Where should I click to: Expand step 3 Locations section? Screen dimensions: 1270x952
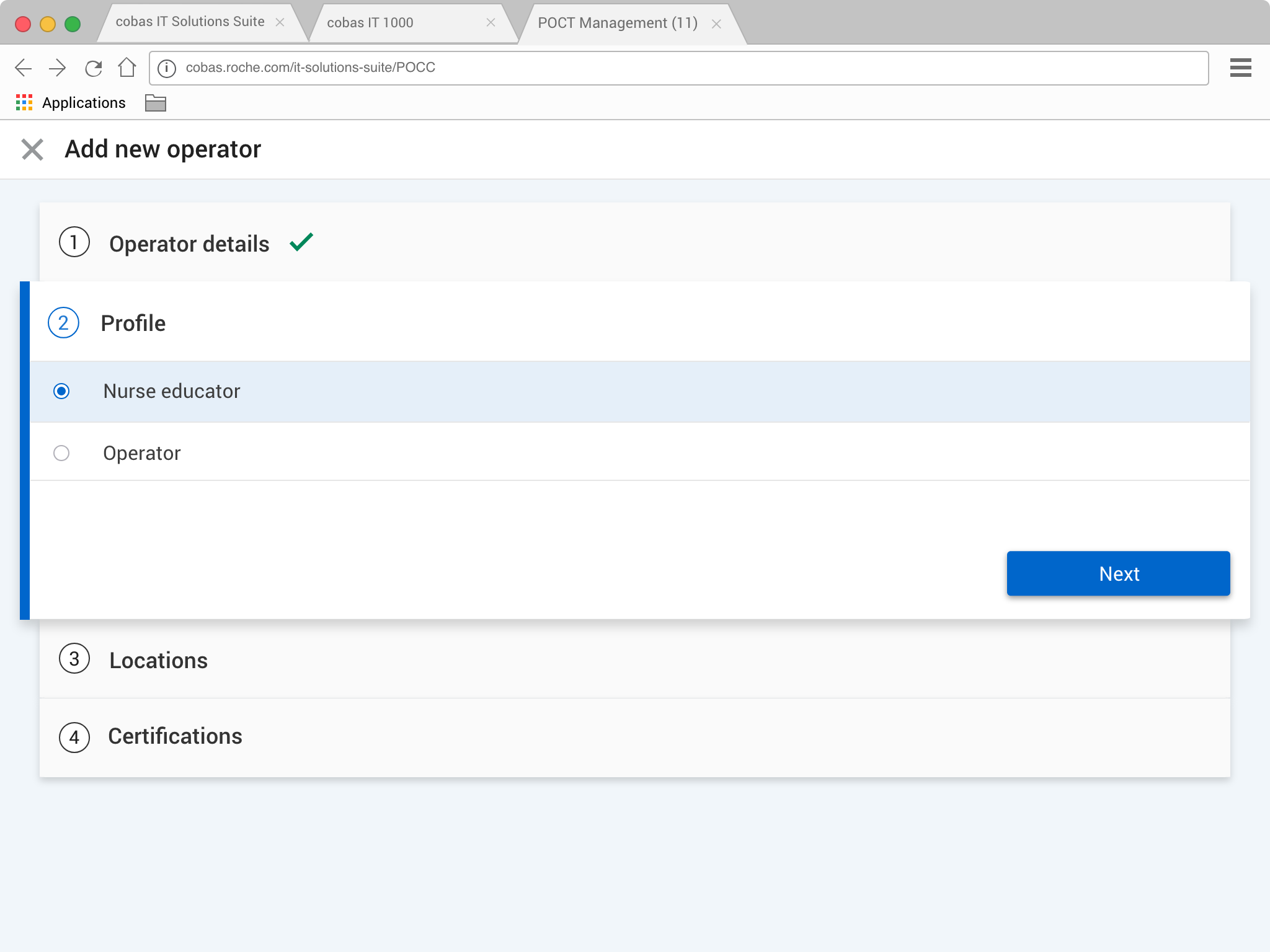click(158, 660)
